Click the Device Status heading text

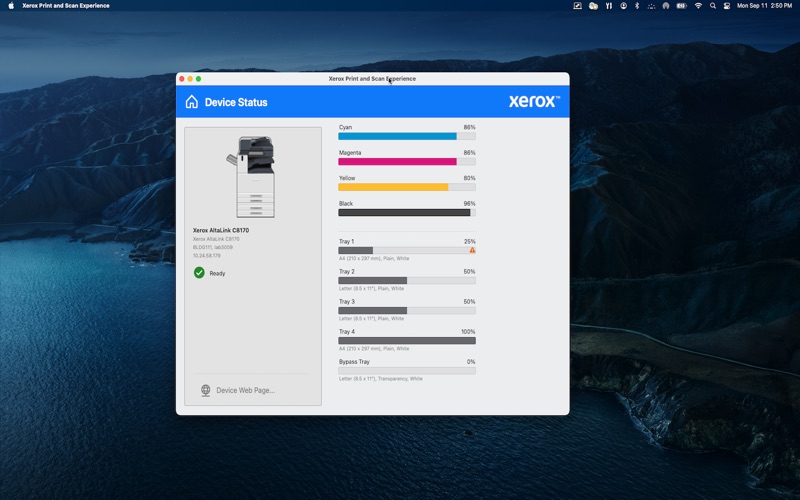[x=236, y=102]
